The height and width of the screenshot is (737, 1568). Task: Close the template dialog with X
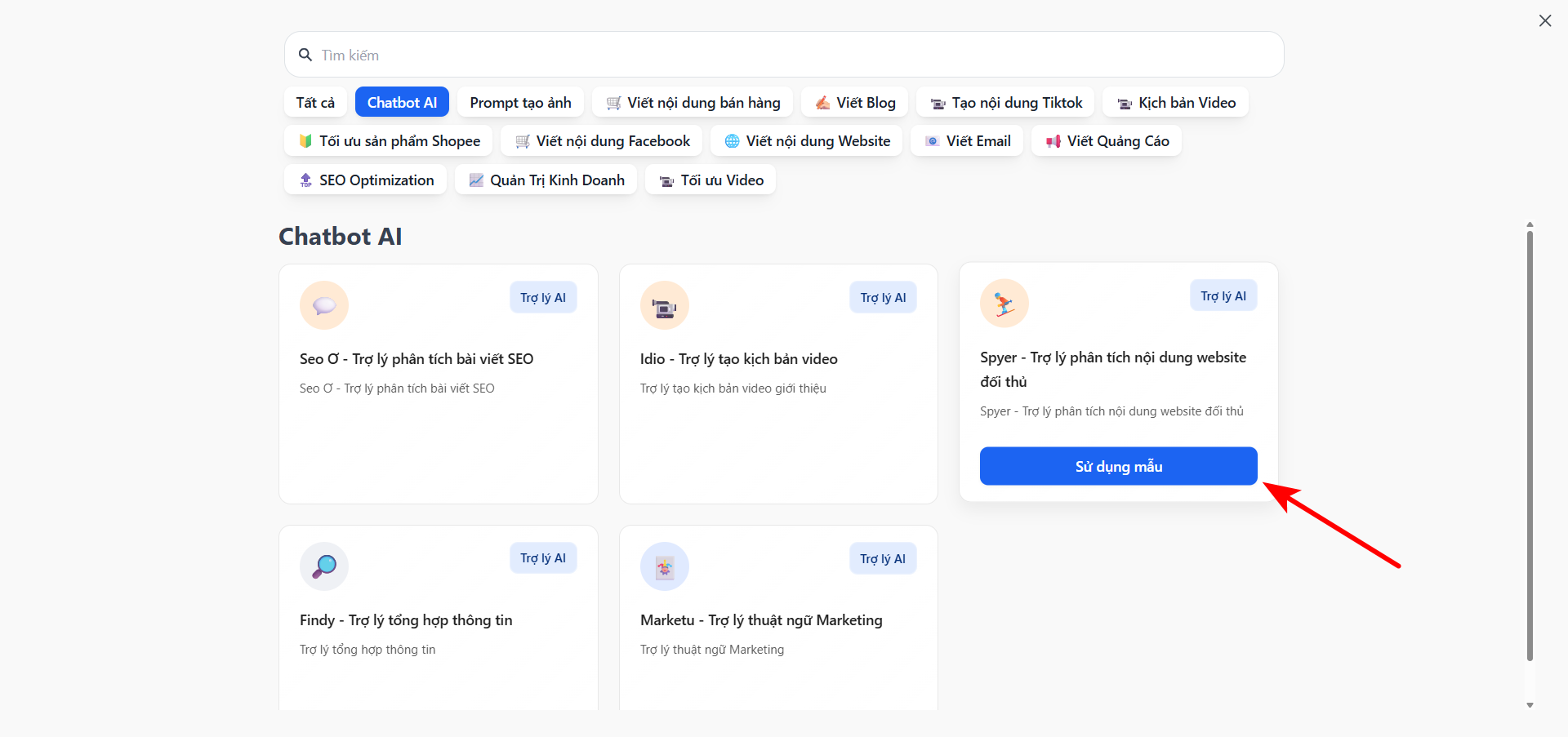pos(1544,21)
